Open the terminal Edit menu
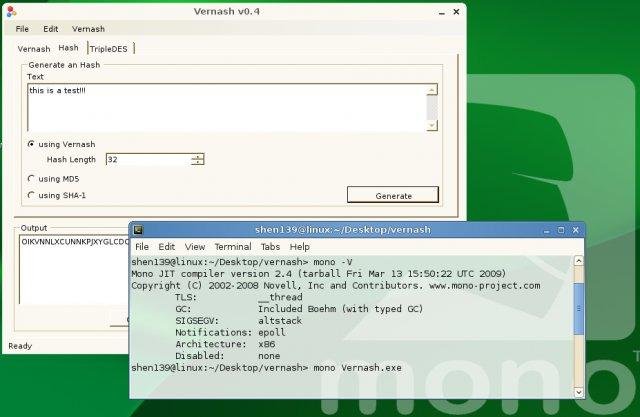Screen dimensions: 640x417 [167, 247]
